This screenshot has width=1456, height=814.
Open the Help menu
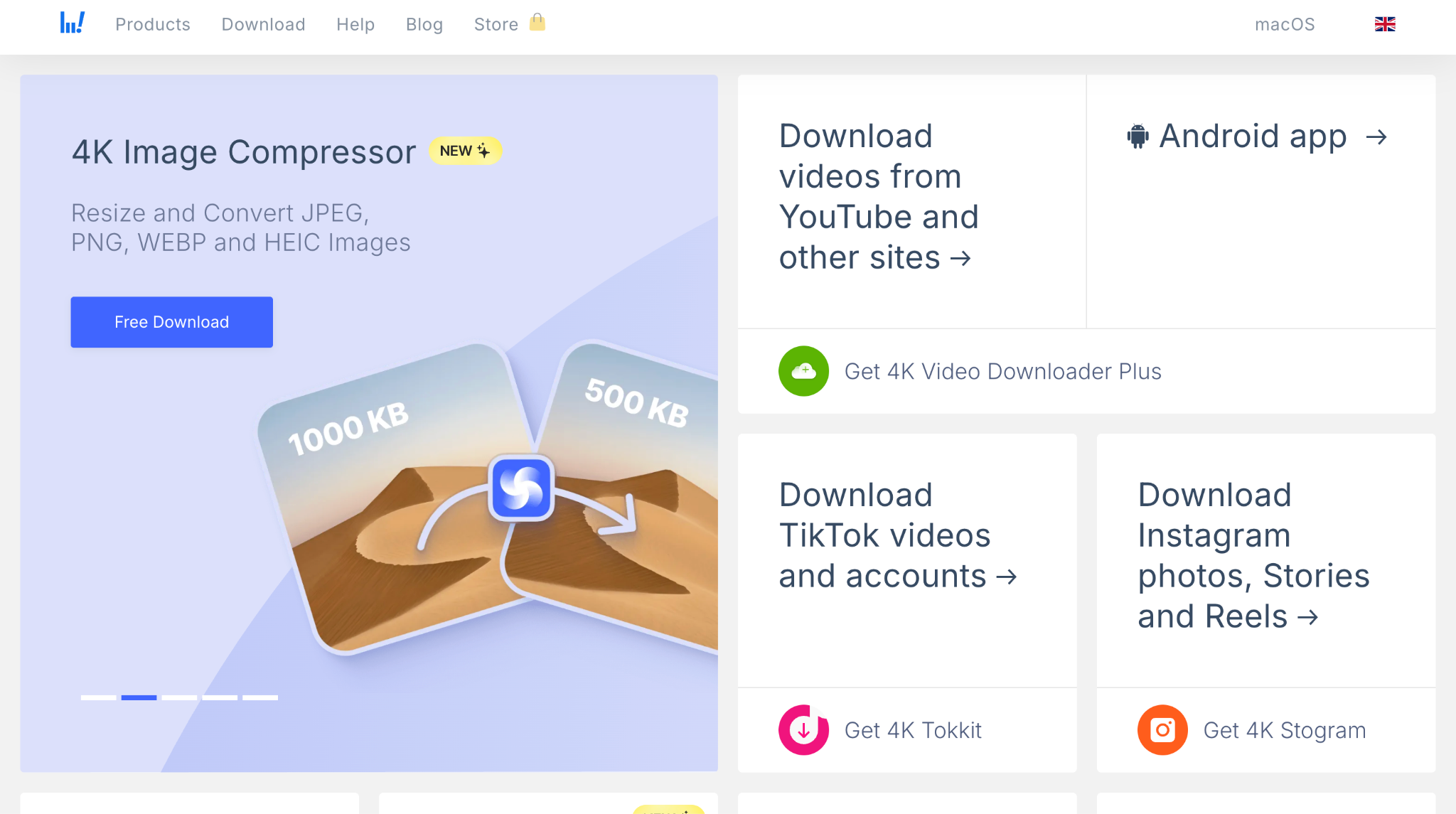pos(355,24)
